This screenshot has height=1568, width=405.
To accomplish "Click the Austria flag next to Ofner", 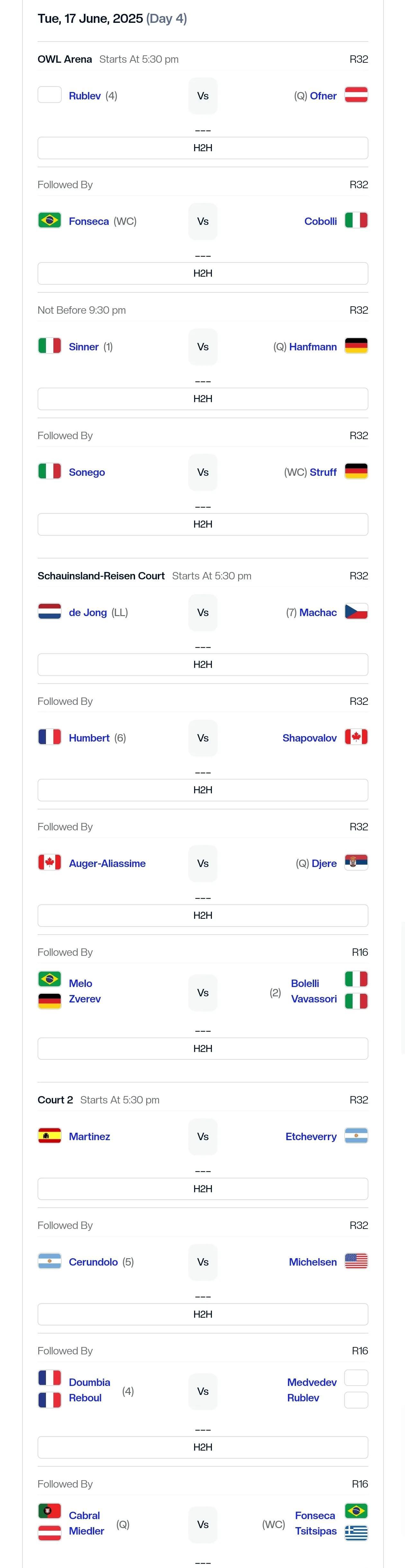I will click(356, 94).
